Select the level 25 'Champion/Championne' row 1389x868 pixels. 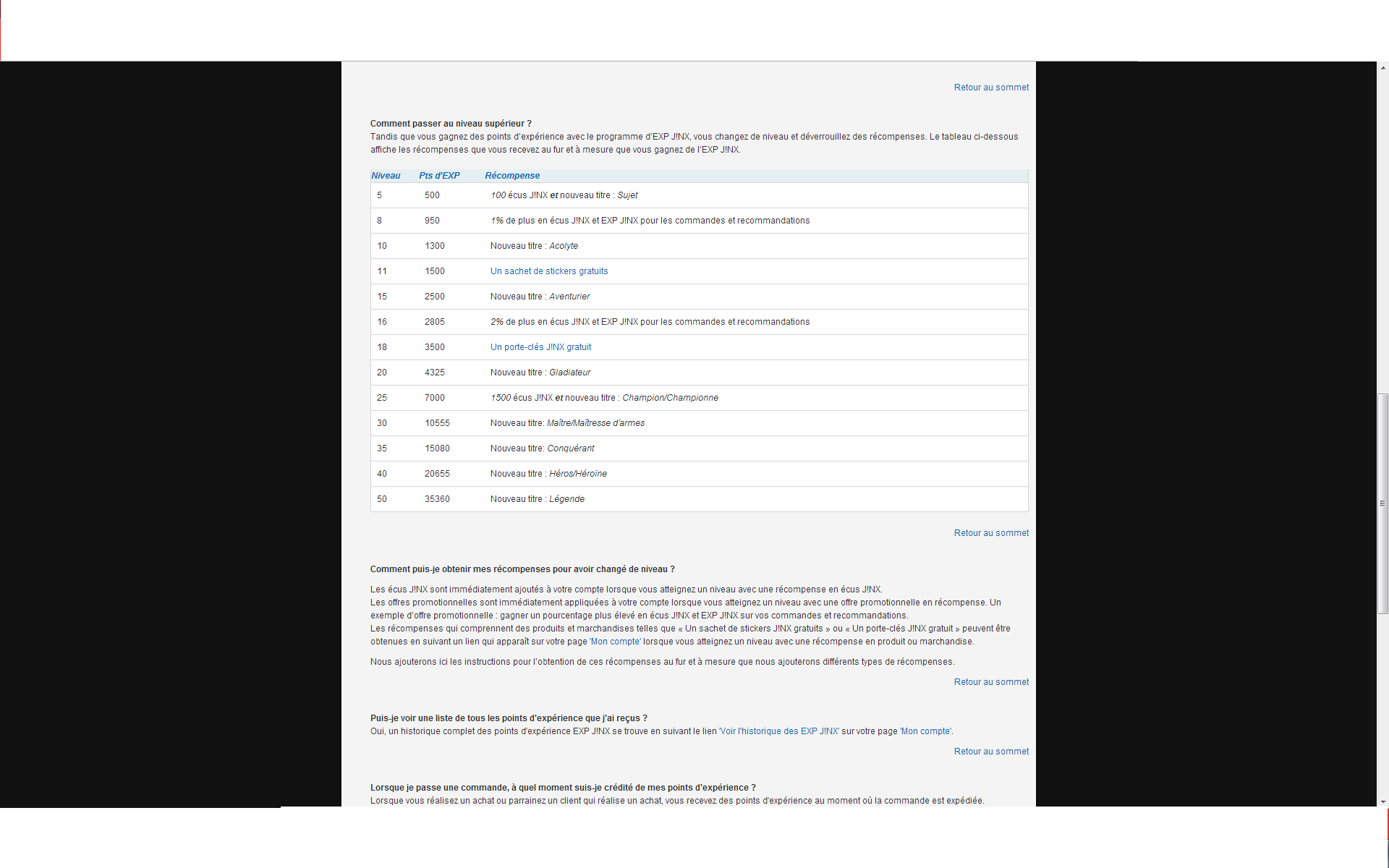pos(698,398)
